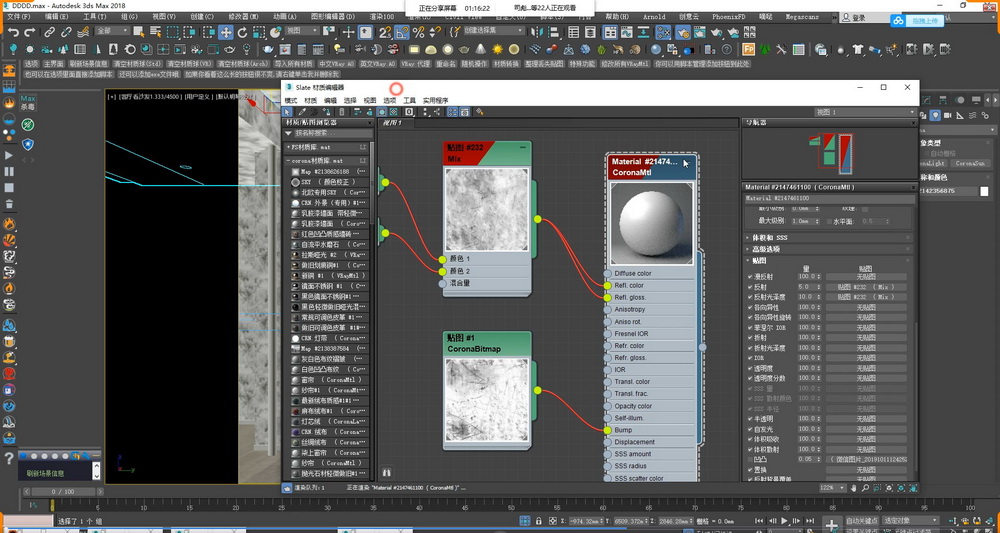Click the Undo arrow in main toolbar

13,32
